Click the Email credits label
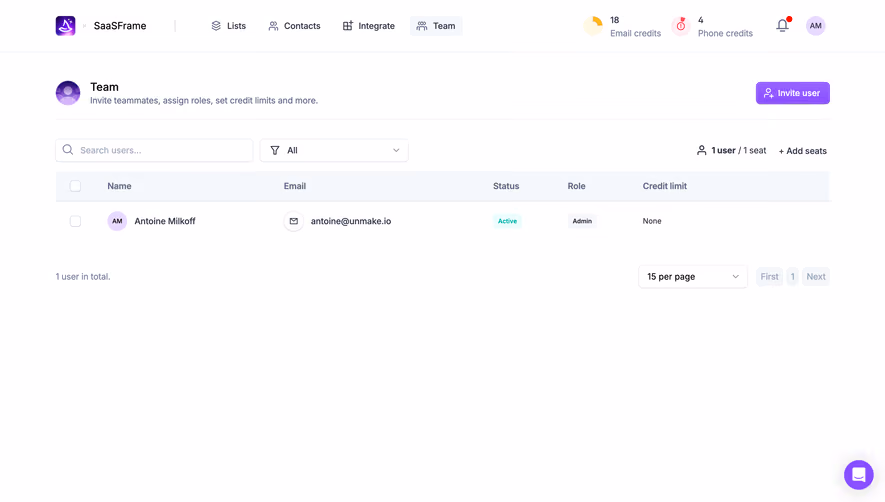 tap(635, 33)
